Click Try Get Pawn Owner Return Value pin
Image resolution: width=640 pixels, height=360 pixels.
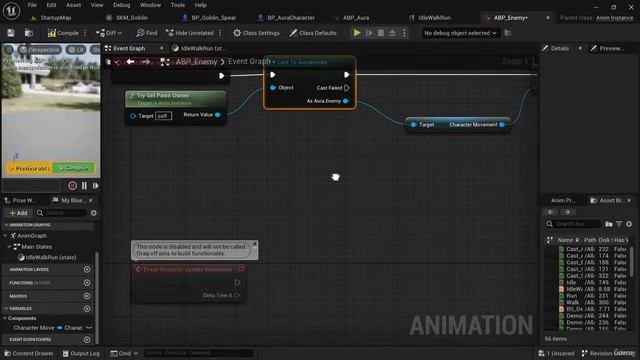click(x=218, y=115)
